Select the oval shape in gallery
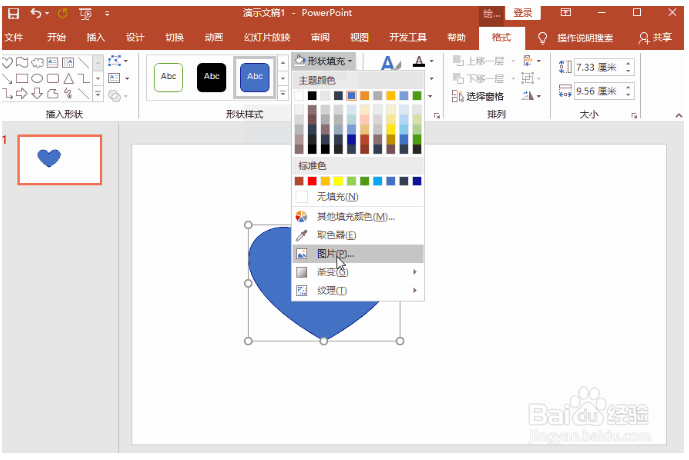This screenshot has height=460, width=689. 37,79
